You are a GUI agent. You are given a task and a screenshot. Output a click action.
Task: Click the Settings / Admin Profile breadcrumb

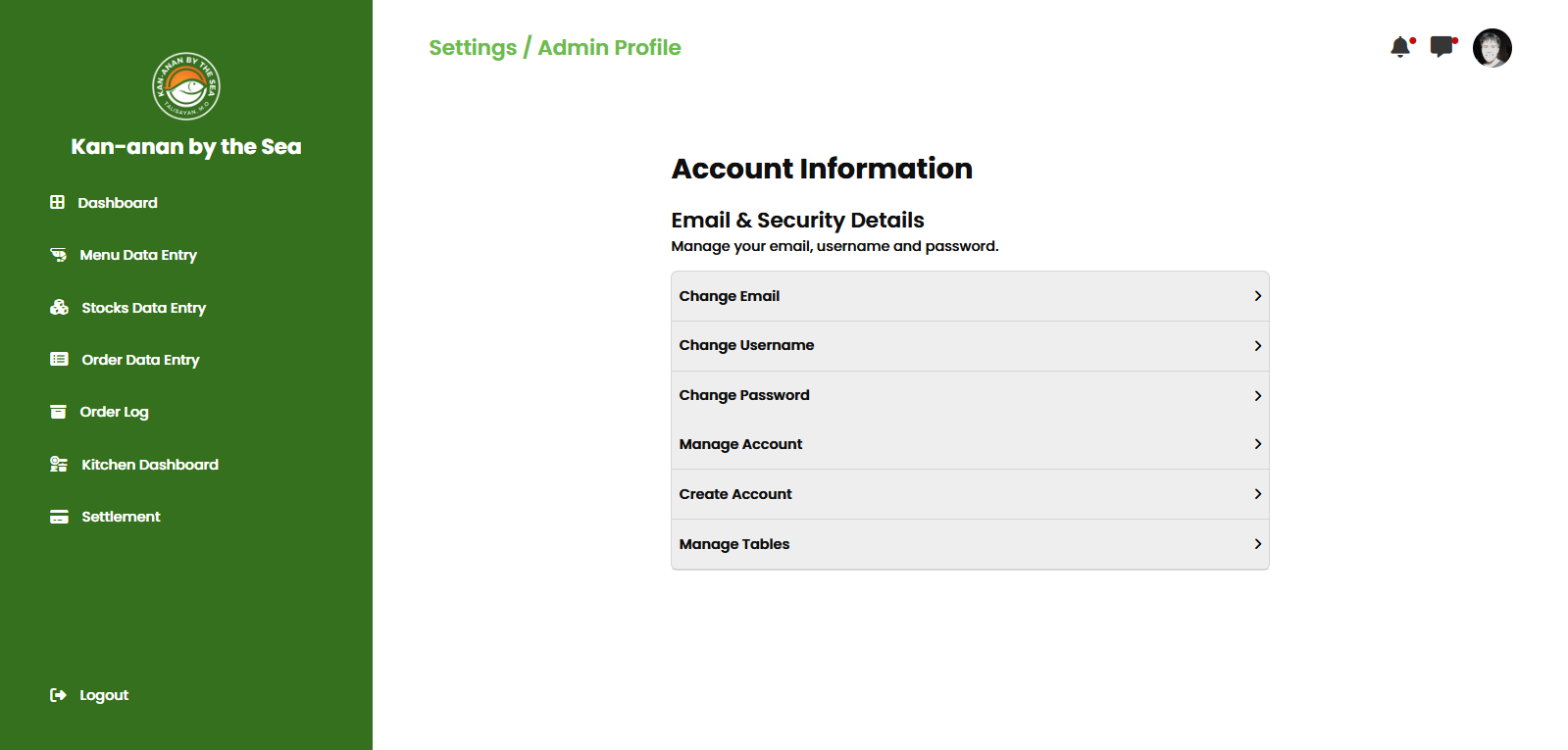554,47
